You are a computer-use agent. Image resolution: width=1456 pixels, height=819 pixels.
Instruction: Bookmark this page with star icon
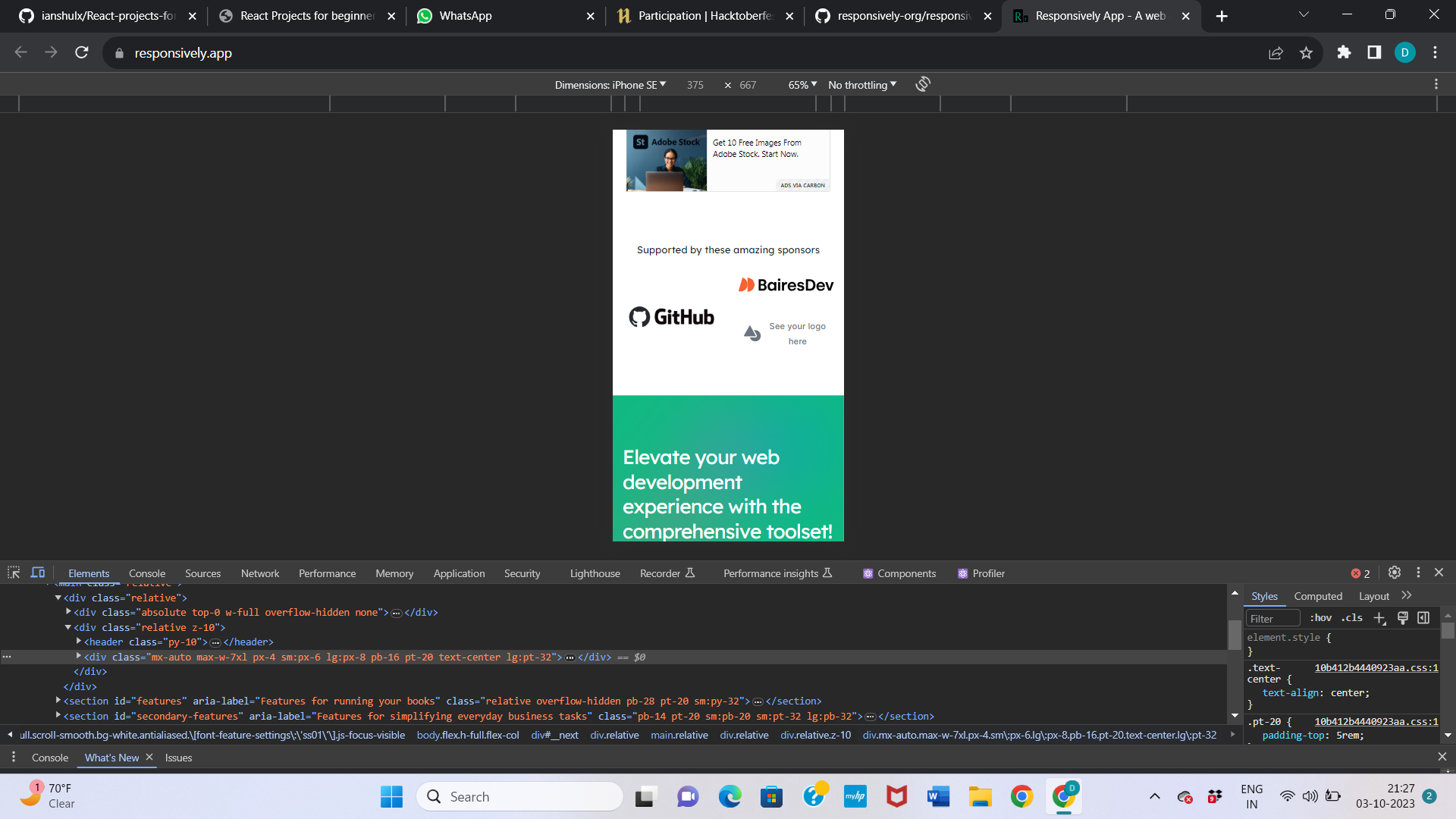point(1306,52)
